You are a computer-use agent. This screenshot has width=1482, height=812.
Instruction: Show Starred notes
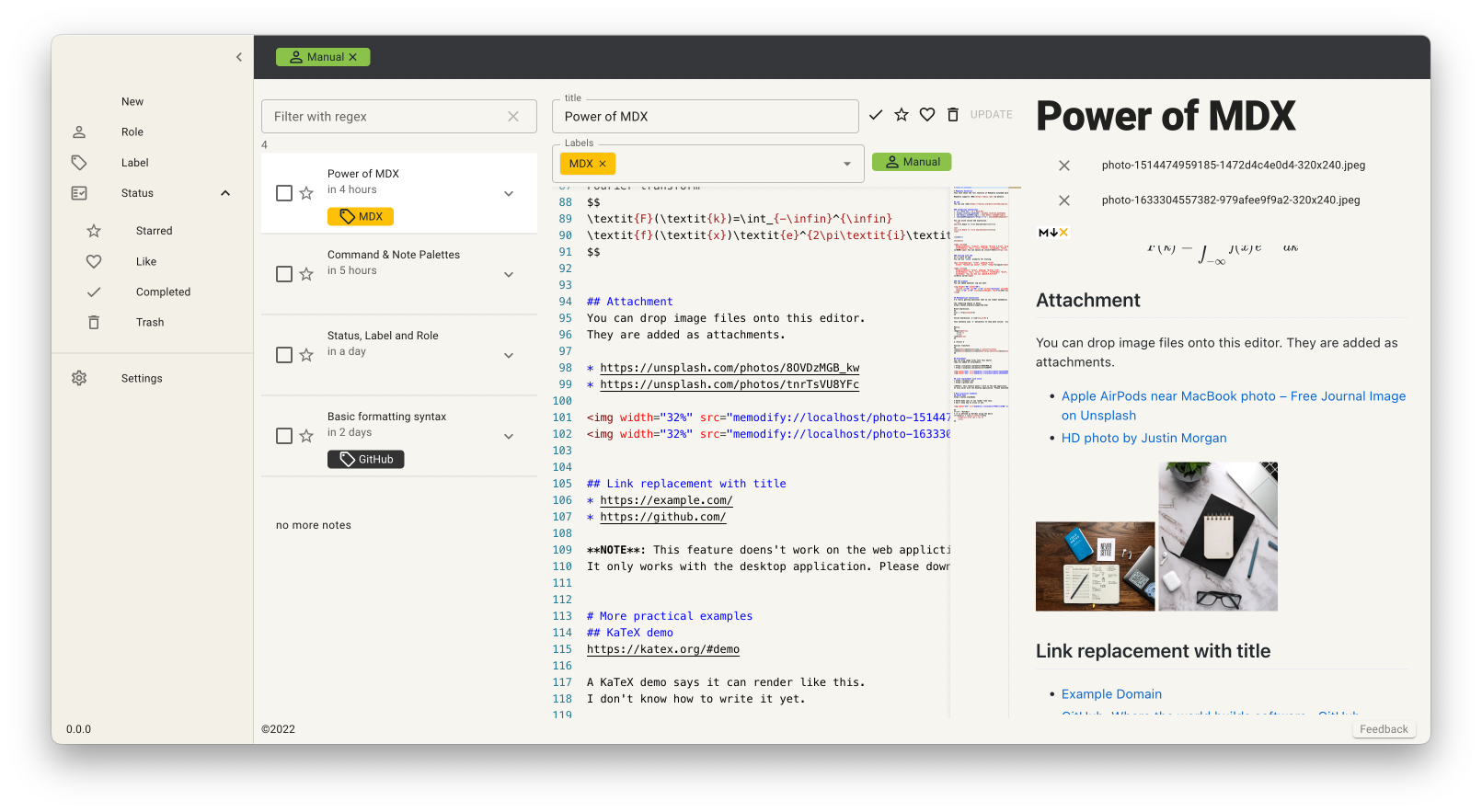click(x=155, y=231)
